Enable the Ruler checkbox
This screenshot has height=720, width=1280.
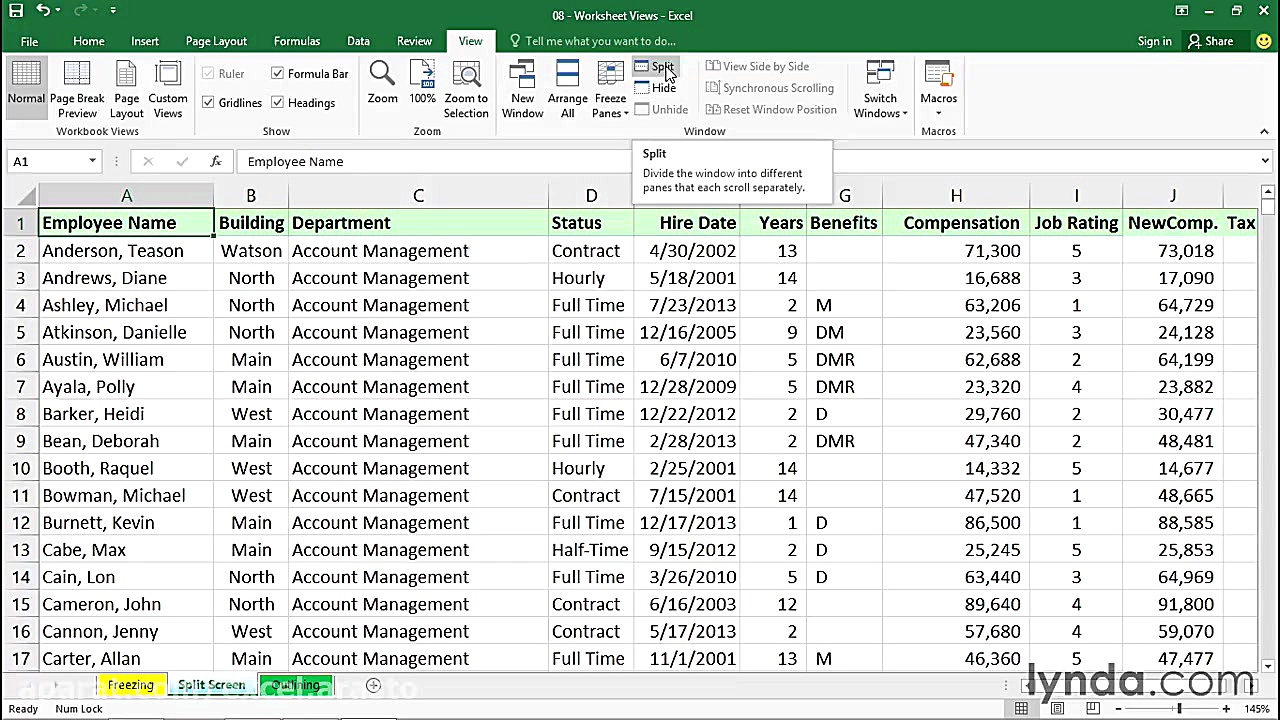click(208, 73)
